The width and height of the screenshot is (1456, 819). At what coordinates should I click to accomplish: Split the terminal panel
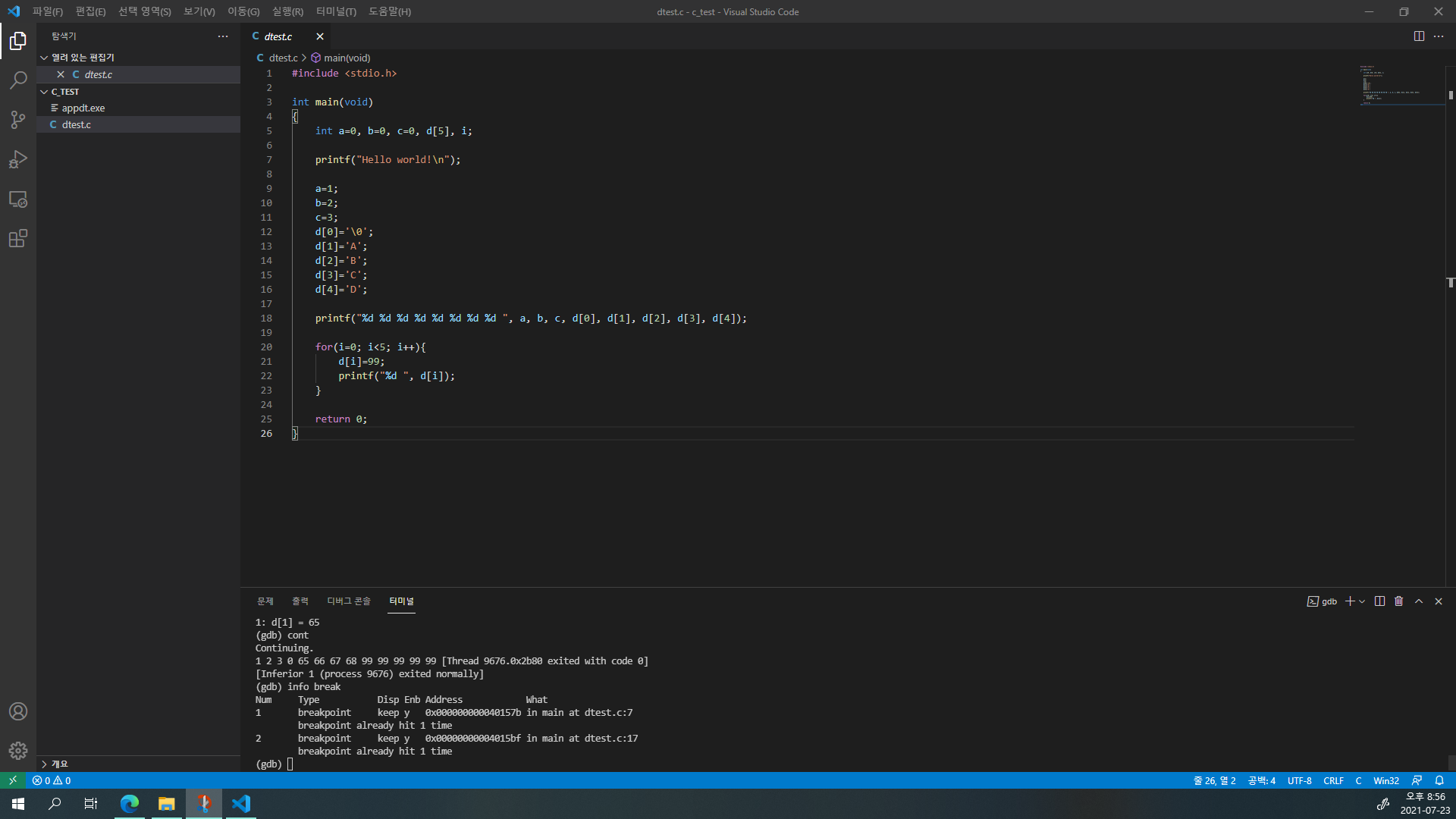click(x=1379, y=601)
